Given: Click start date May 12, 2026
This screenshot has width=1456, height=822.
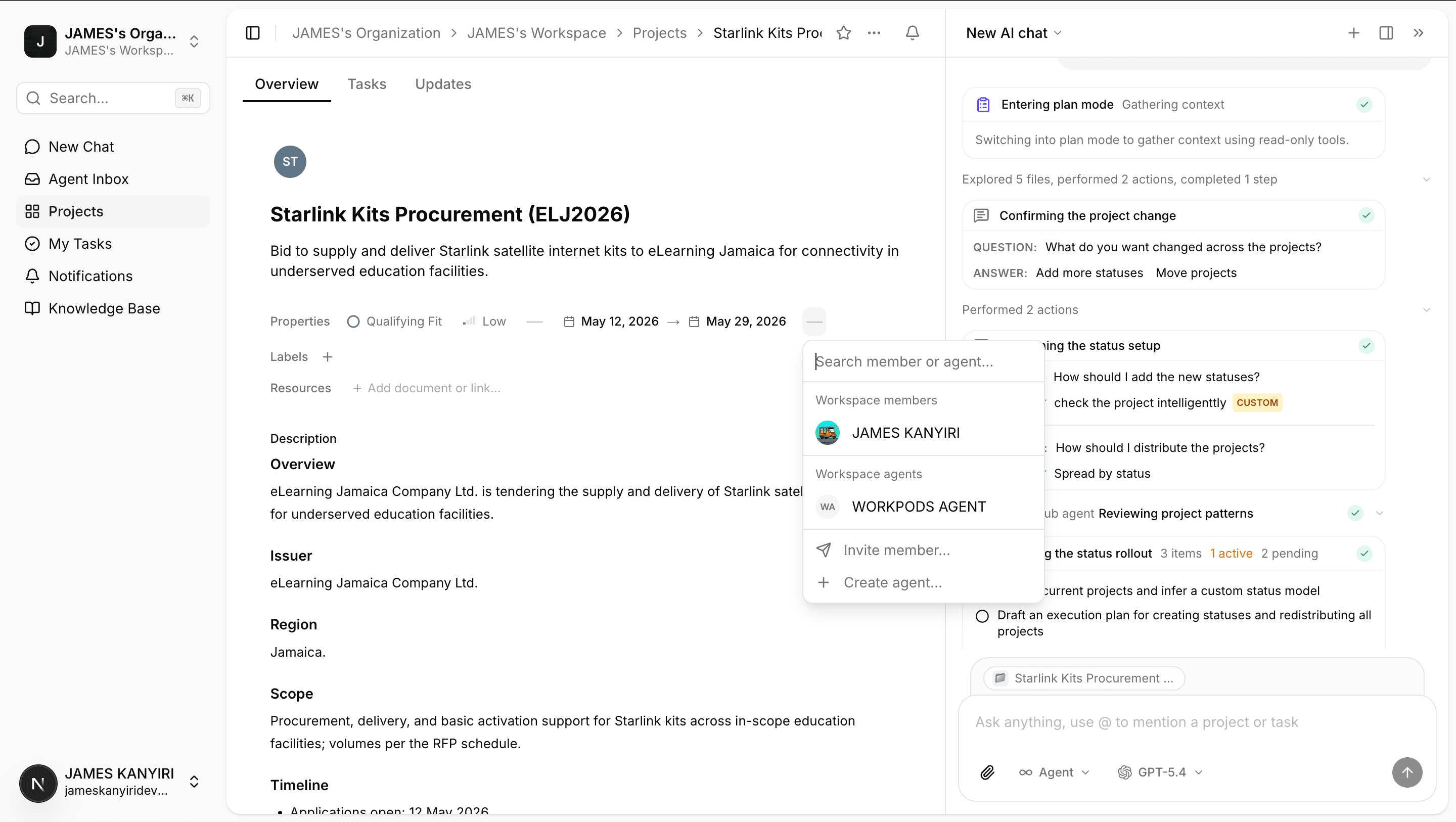Looking at the screenshot, I should 611,321.
